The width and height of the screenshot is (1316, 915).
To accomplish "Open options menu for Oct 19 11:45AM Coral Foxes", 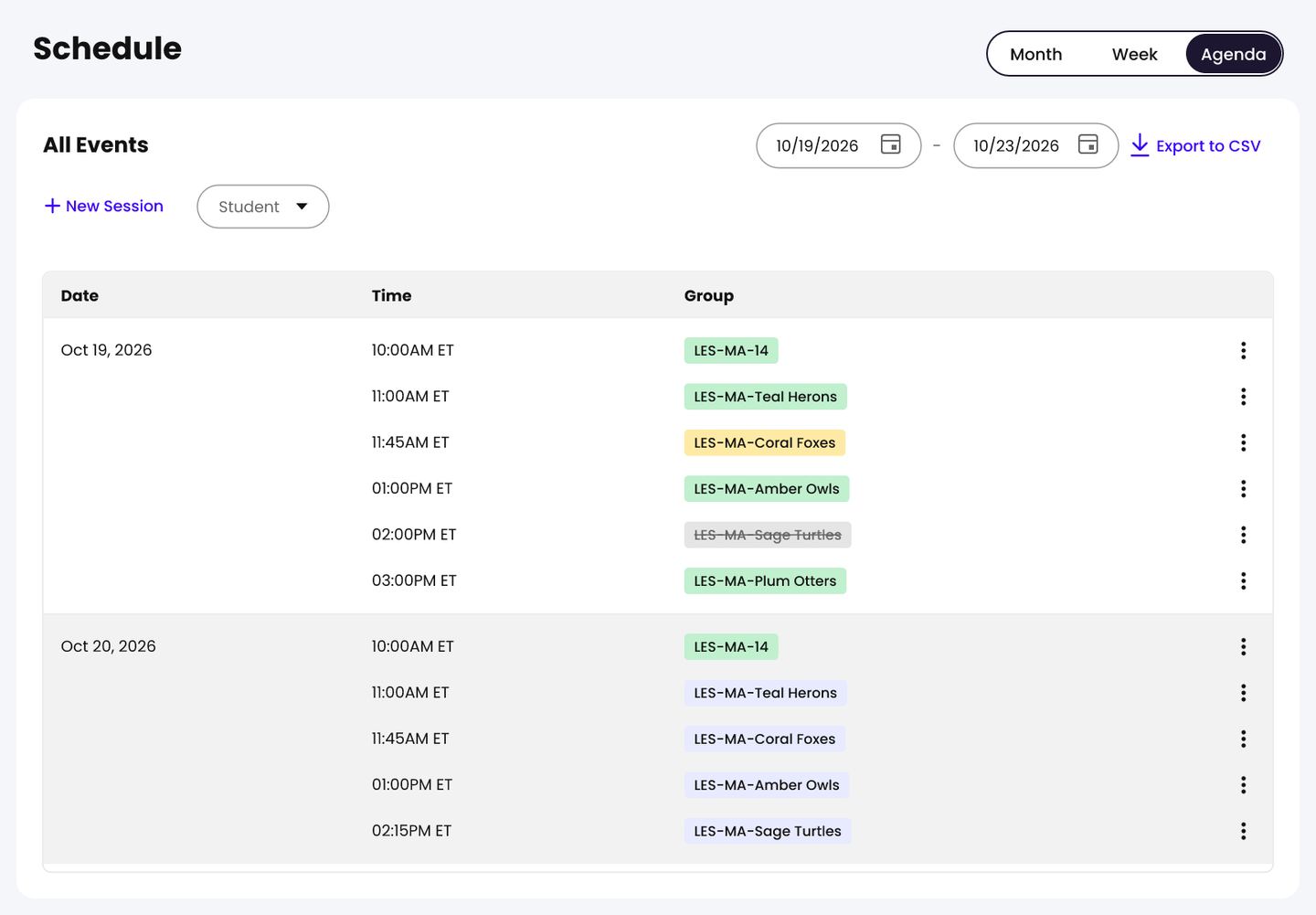I will point(1243,442).
